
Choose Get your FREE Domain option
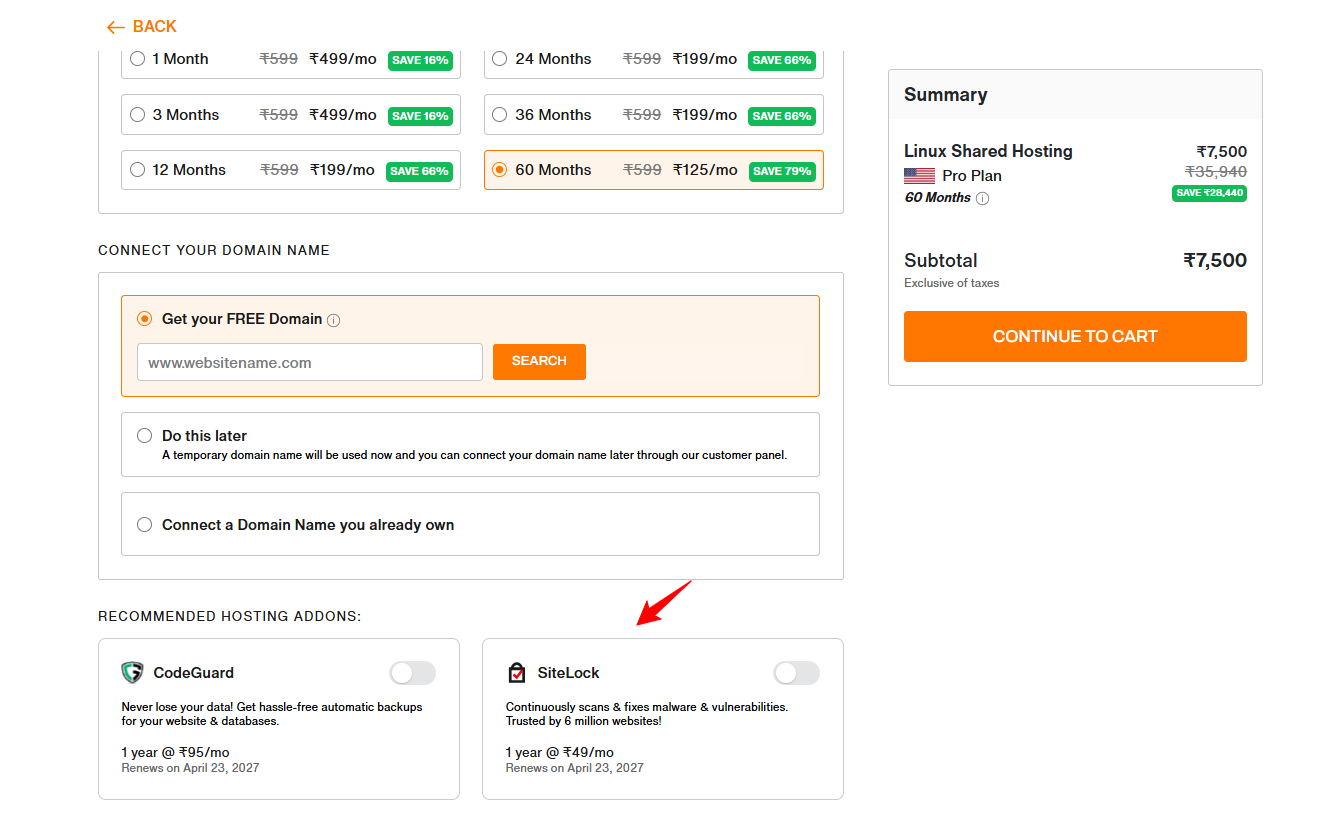pos(145,319)
